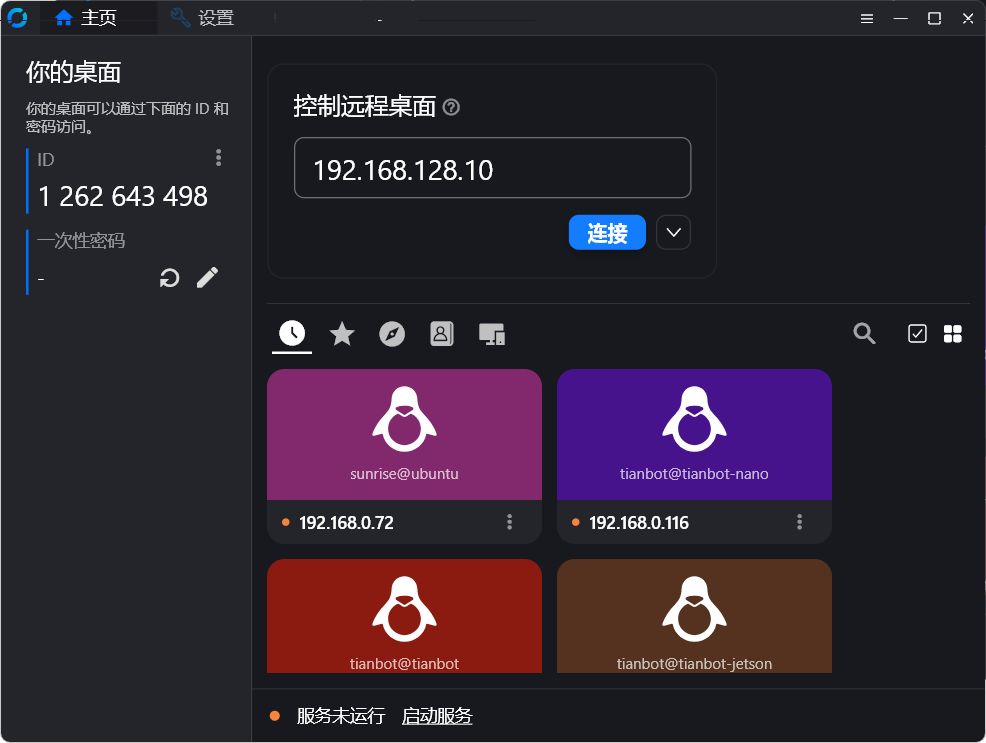
Task: Click the help icon beside 控制远程桌面
Action: pyautogui.click(x=451, y=107)
